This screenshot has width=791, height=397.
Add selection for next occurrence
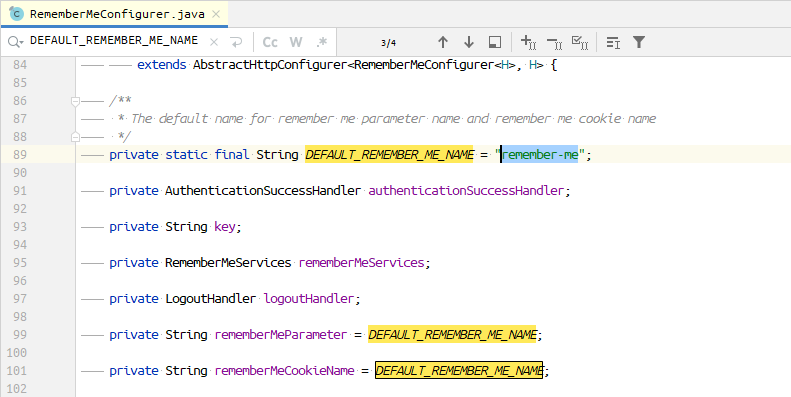coord(528,42)
